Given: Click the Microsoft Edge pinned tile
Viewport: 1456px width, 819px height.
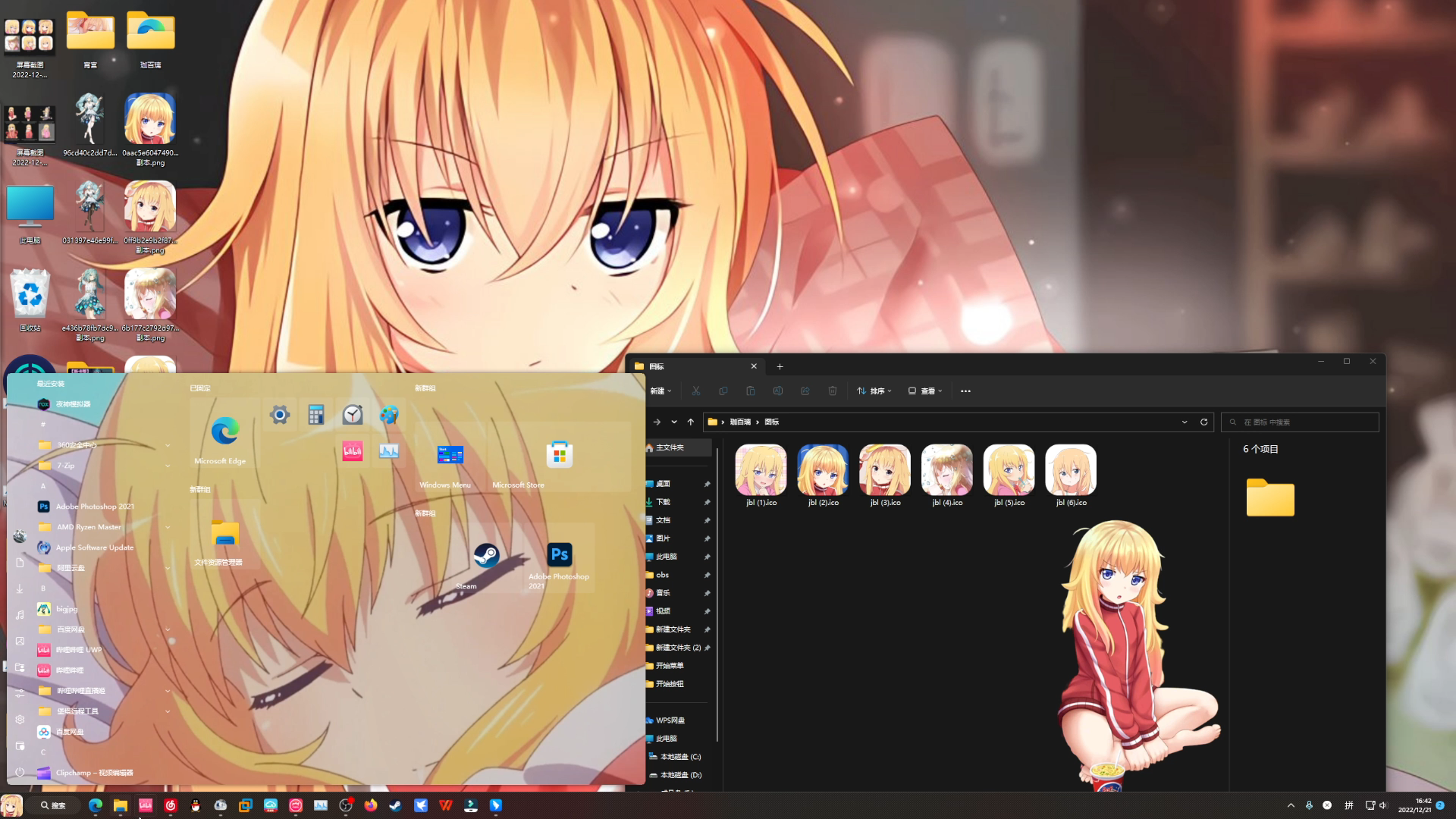Looking at the screenshot, I should 224,432.
